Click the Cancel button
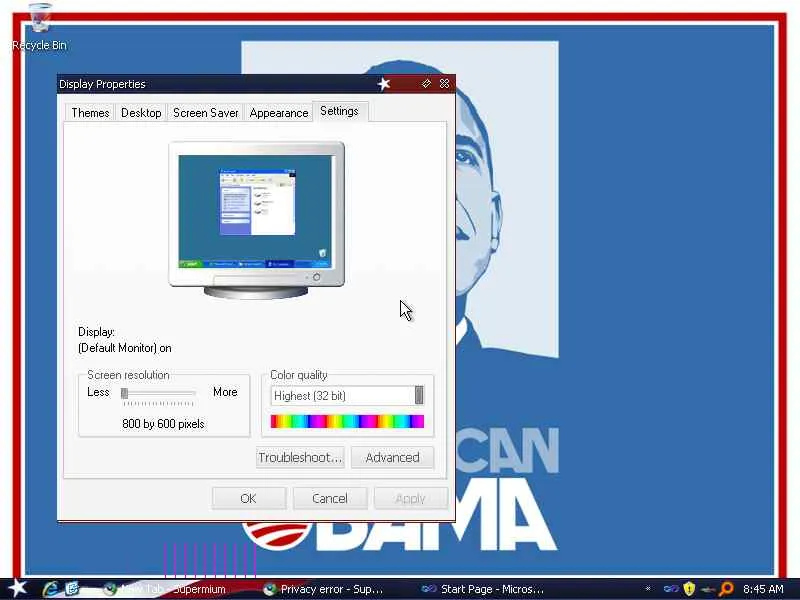 click(x=330, y=498)
